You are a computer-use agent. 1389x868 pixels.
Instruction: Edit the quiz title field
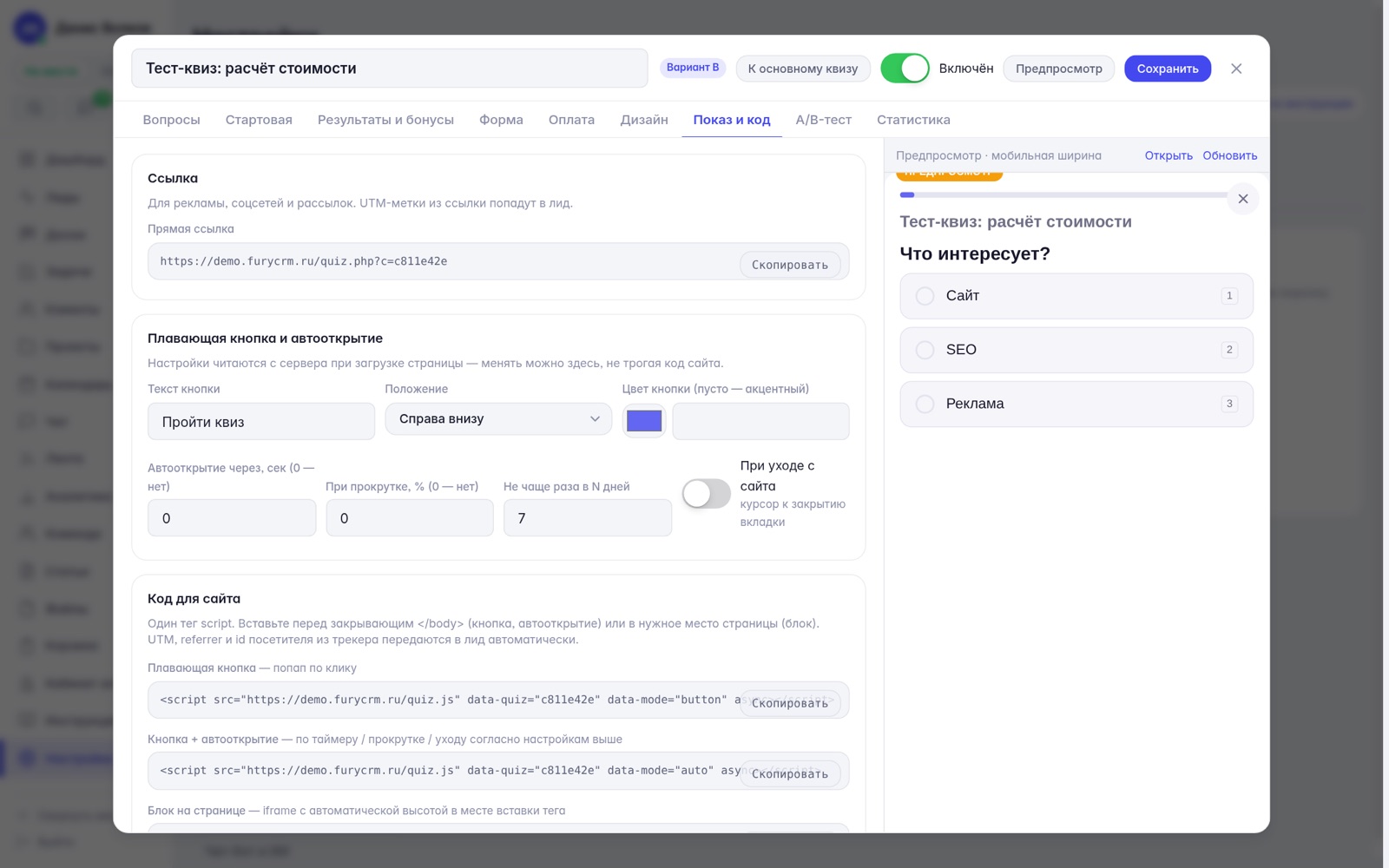click(390, 69)
